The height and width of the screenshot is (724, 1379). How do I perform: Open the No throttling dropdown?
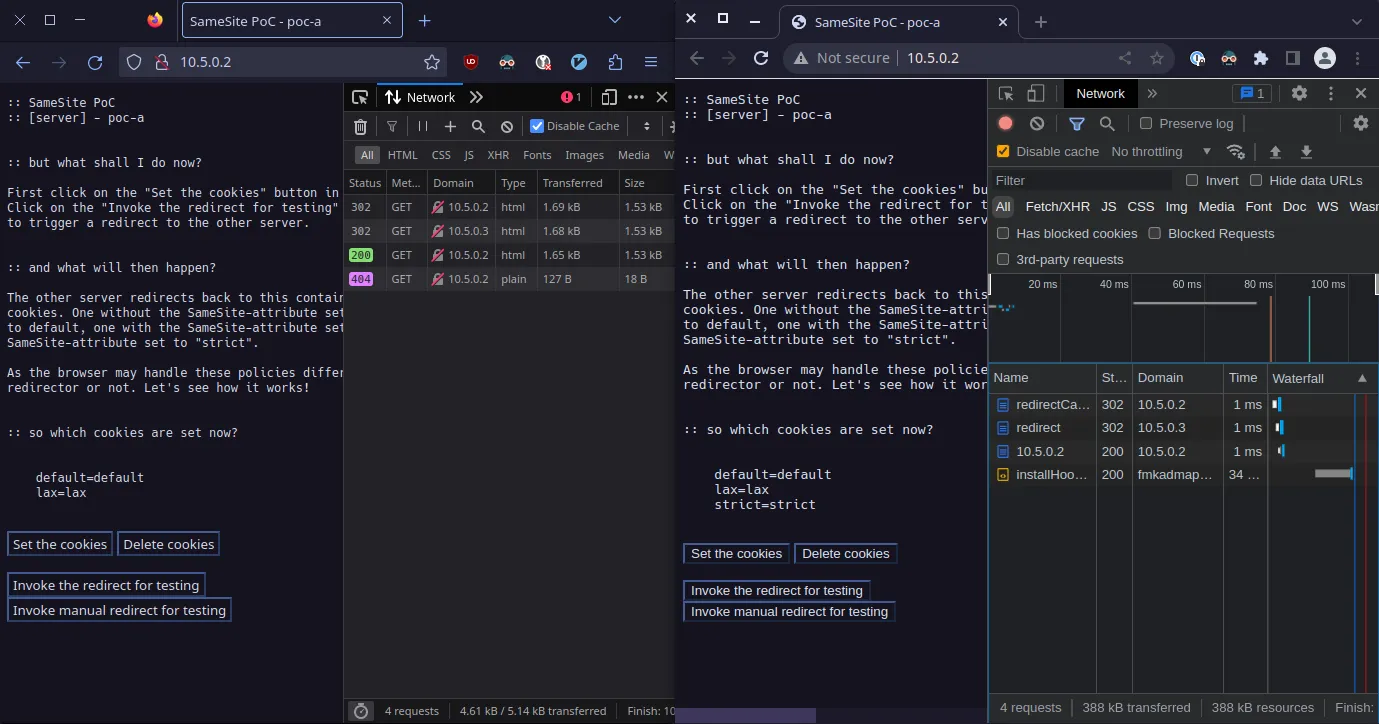[1160, 152]
